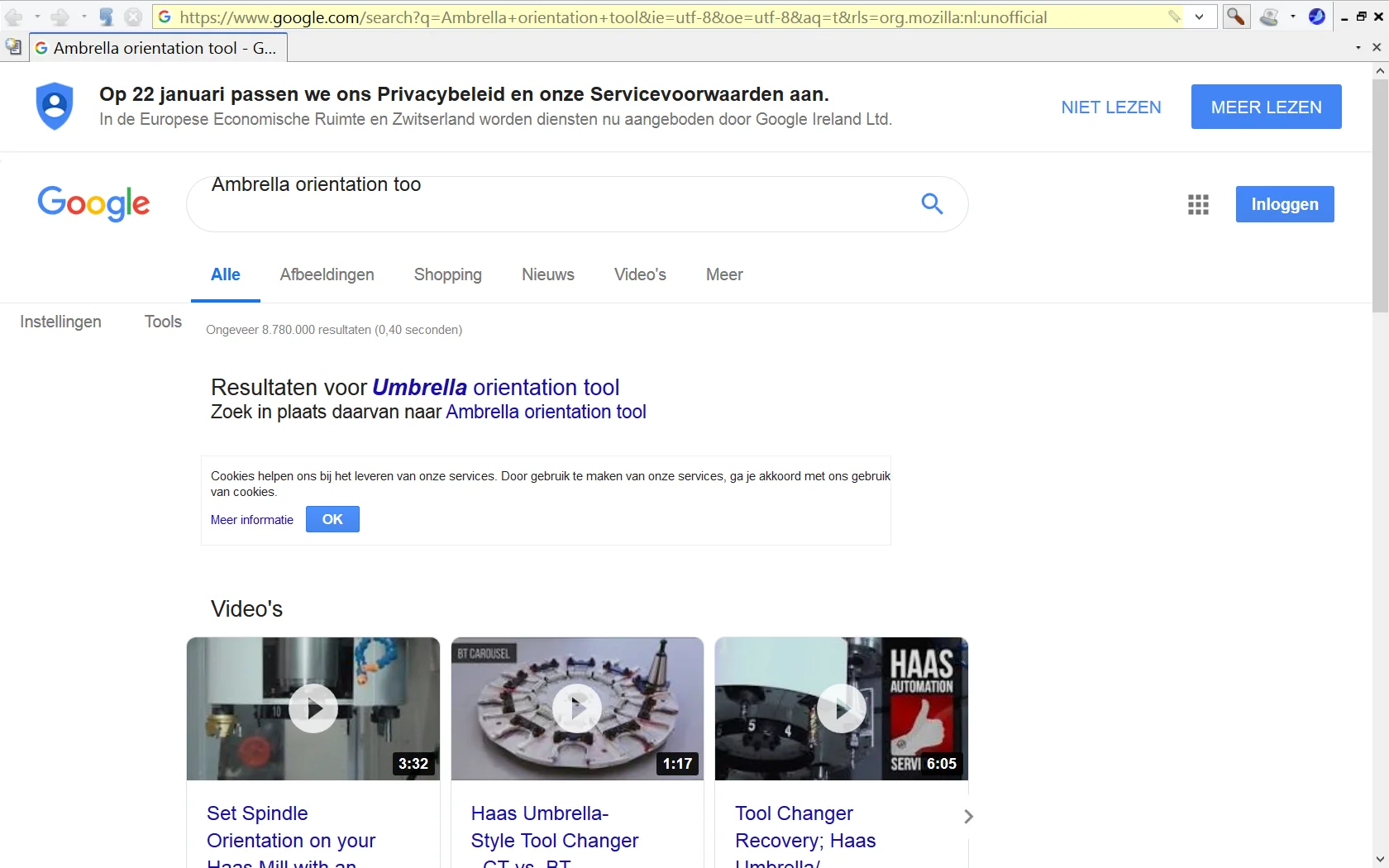1389x868 pixels.
Task: Open the list-all-tabs dropdown arrow
Action: pos(1358,48)
